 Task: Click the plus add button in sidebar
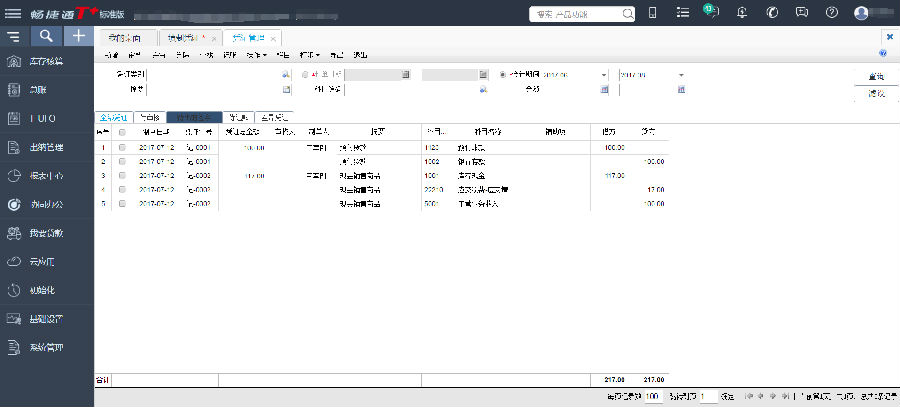(78, 36)
